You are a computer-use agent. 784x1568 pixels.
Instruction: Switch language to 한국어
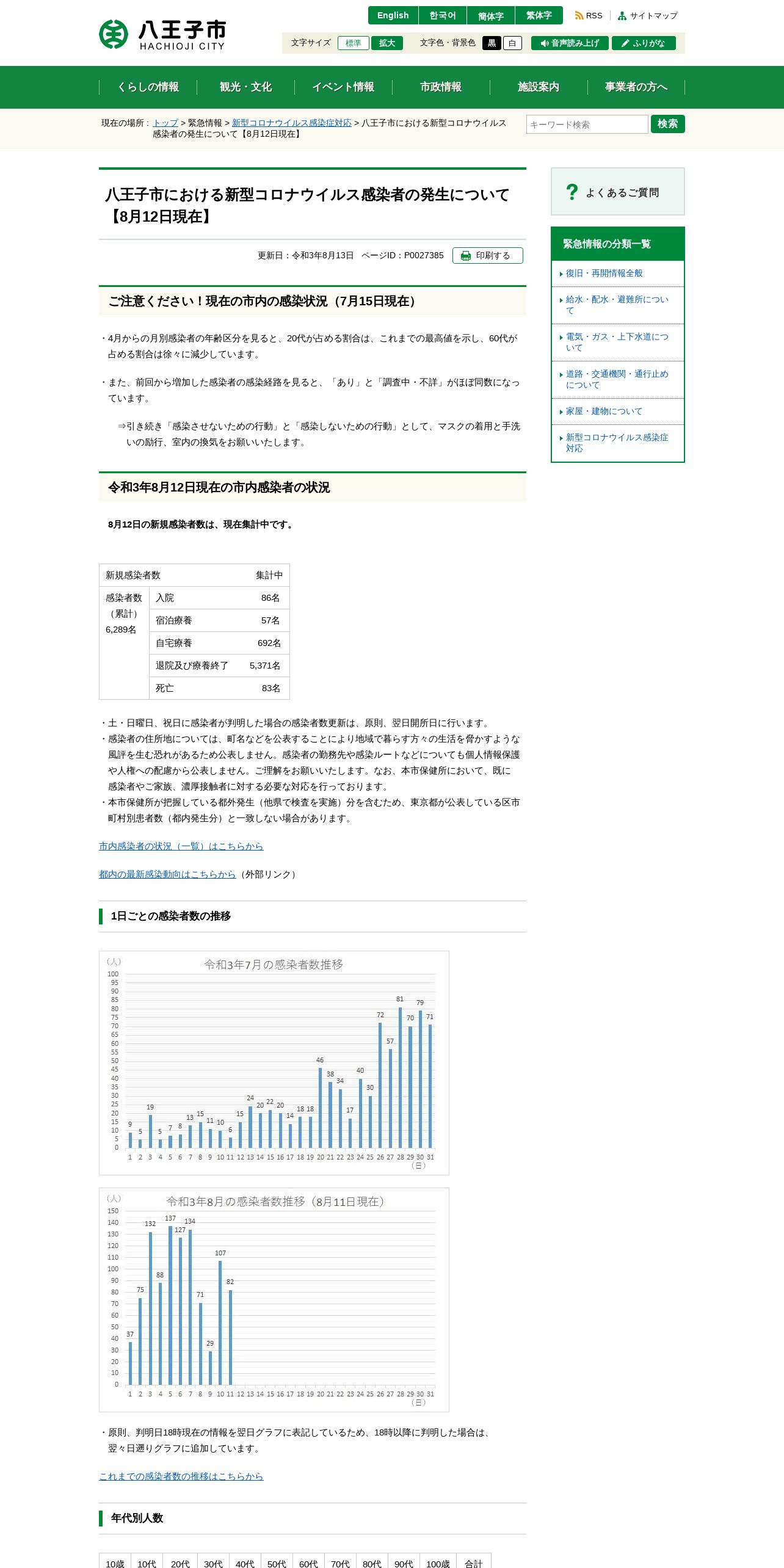(442, 15)
